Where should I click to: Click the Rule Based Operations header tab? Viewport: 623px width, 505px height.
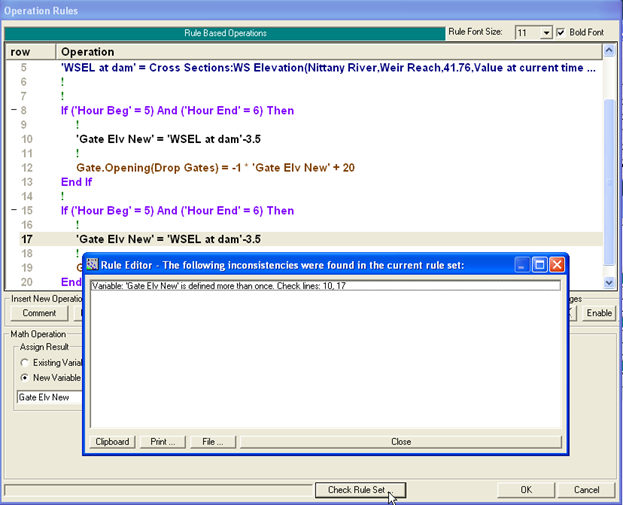point(225,33)
